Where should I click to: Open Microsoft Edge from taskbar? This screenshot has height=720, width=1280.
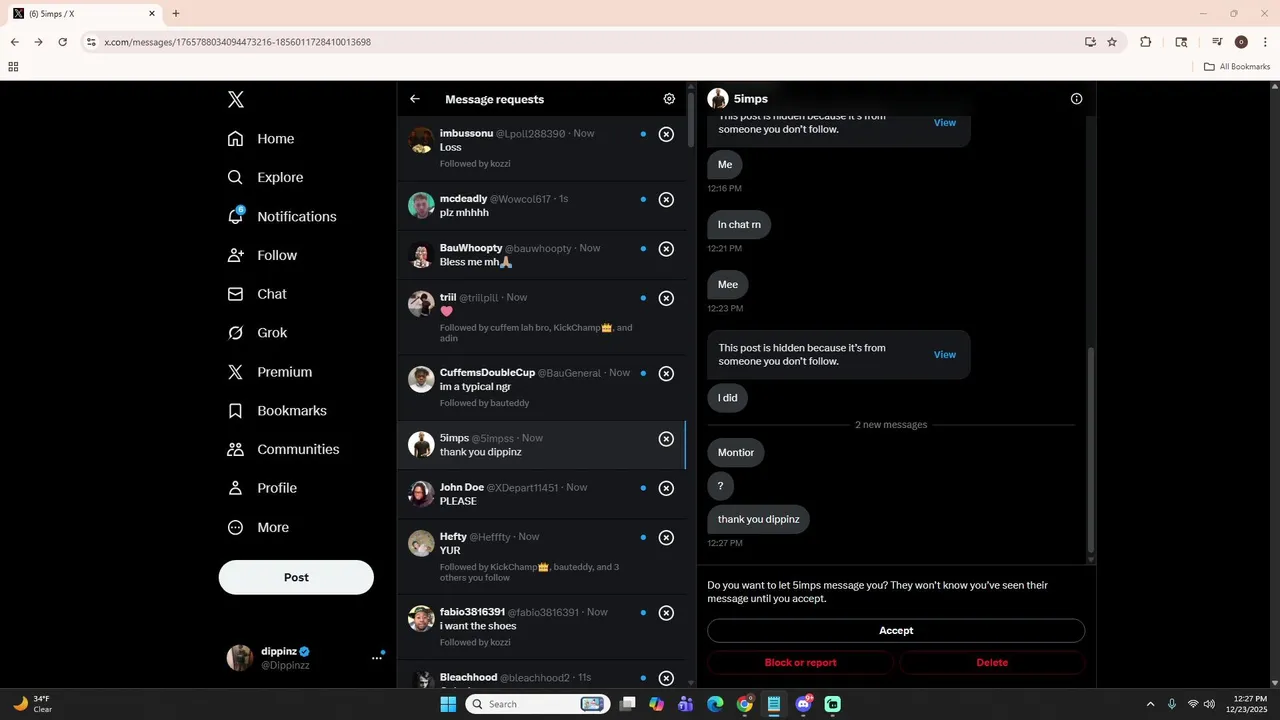coord(715,704)
